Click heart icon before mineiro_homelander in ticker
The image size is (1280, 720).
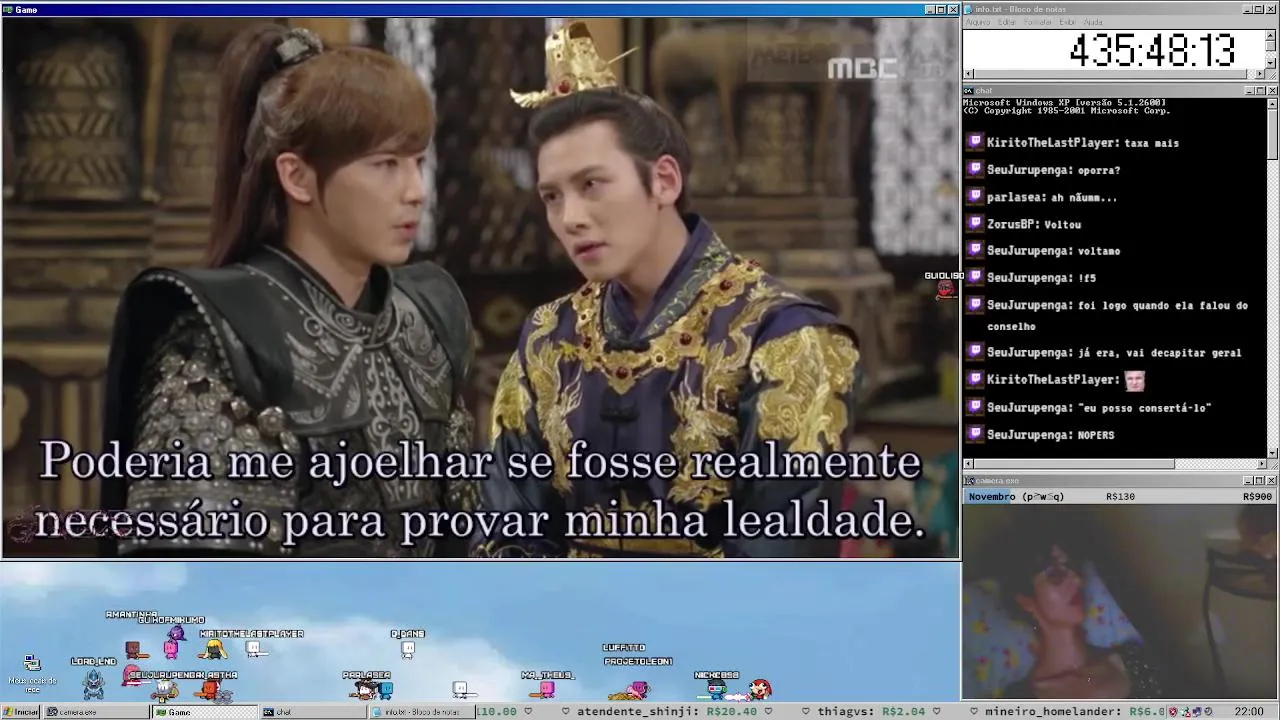click(x=975, y=712)
